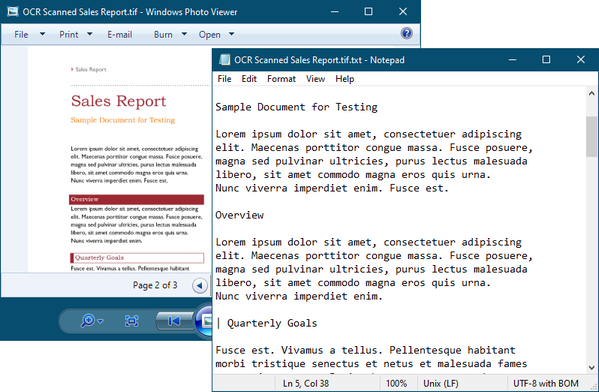Click 'Sales Report' heading in the scanned image
Screen dimensions: 599x392
click(118, 101)
